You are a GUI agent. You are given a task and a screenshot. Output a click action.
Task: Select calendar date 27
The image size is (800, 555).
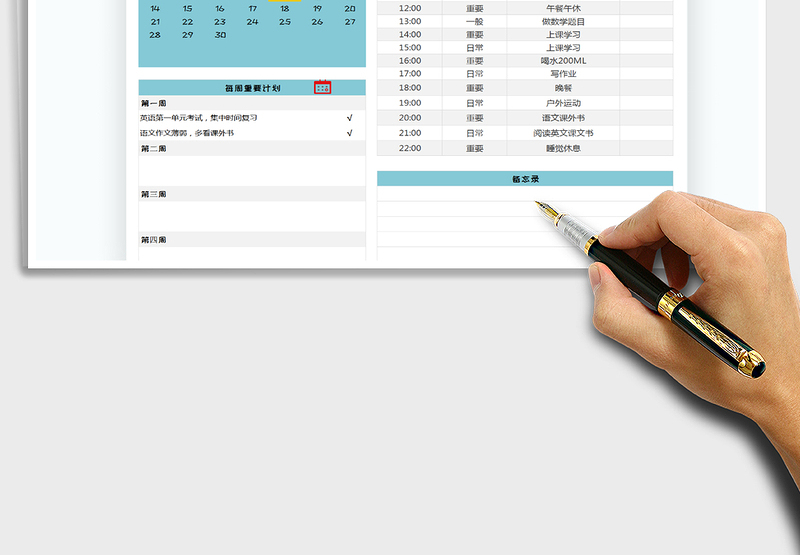350,22
